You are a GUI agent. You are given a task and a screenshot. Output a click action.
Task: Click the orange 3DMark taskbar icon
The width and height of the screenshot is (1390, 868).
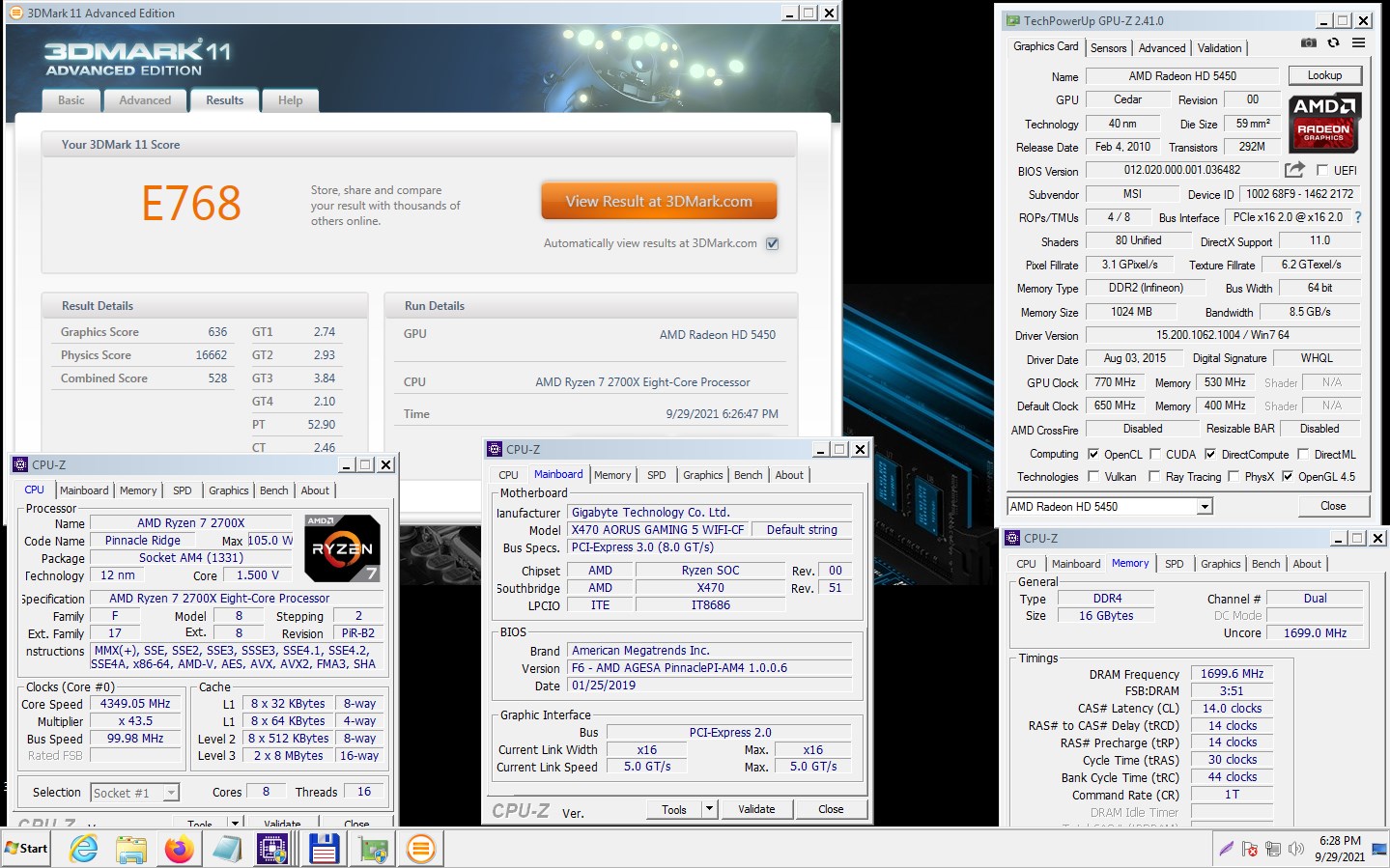pos(420,849)
